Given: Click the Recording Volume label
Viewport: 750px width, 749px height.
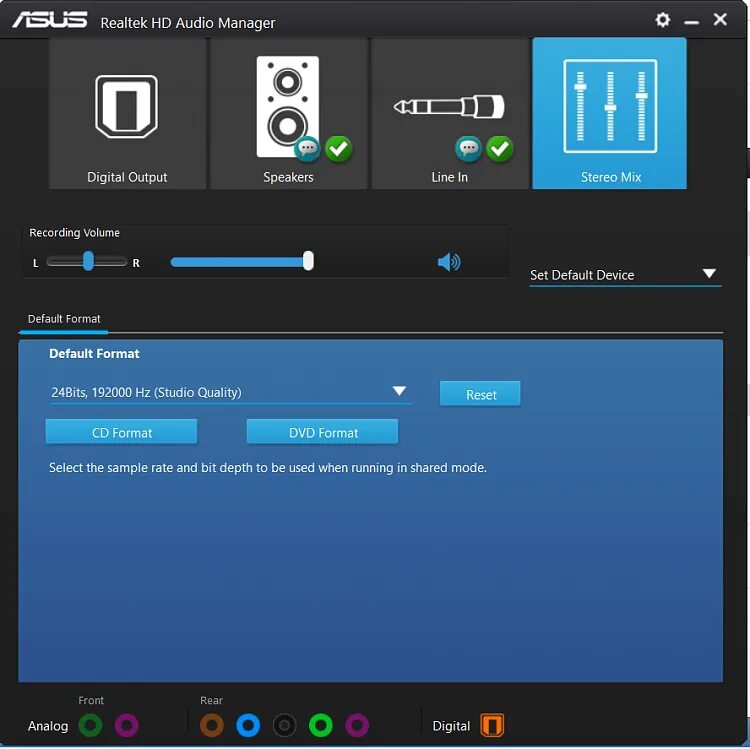Looking at the screenshot, I should pyautogui.click(x=75, y=233).
